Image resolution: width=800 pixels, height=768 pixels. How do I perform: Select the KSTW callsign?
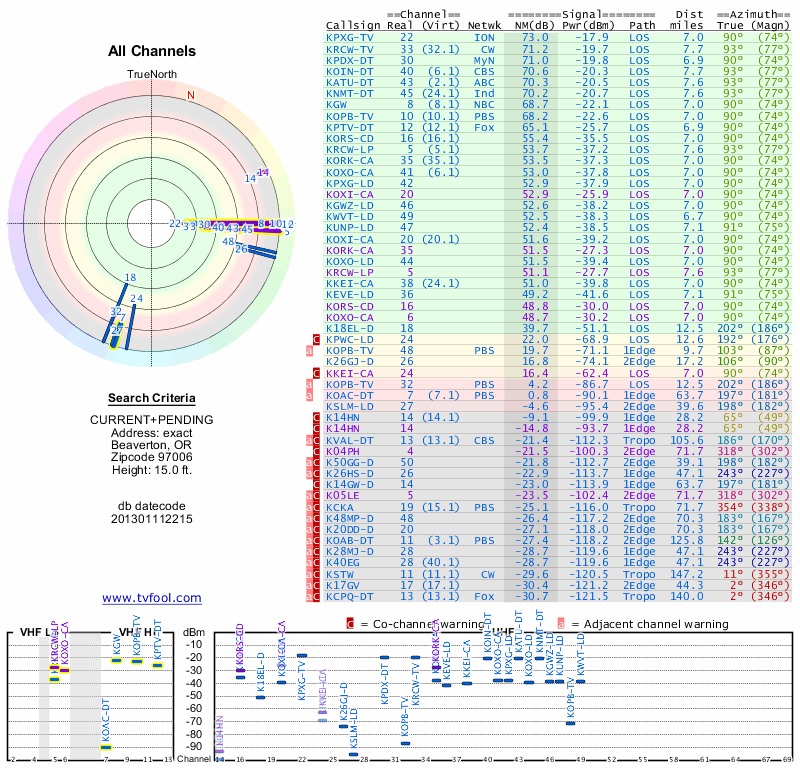click(x=340, y=574)
